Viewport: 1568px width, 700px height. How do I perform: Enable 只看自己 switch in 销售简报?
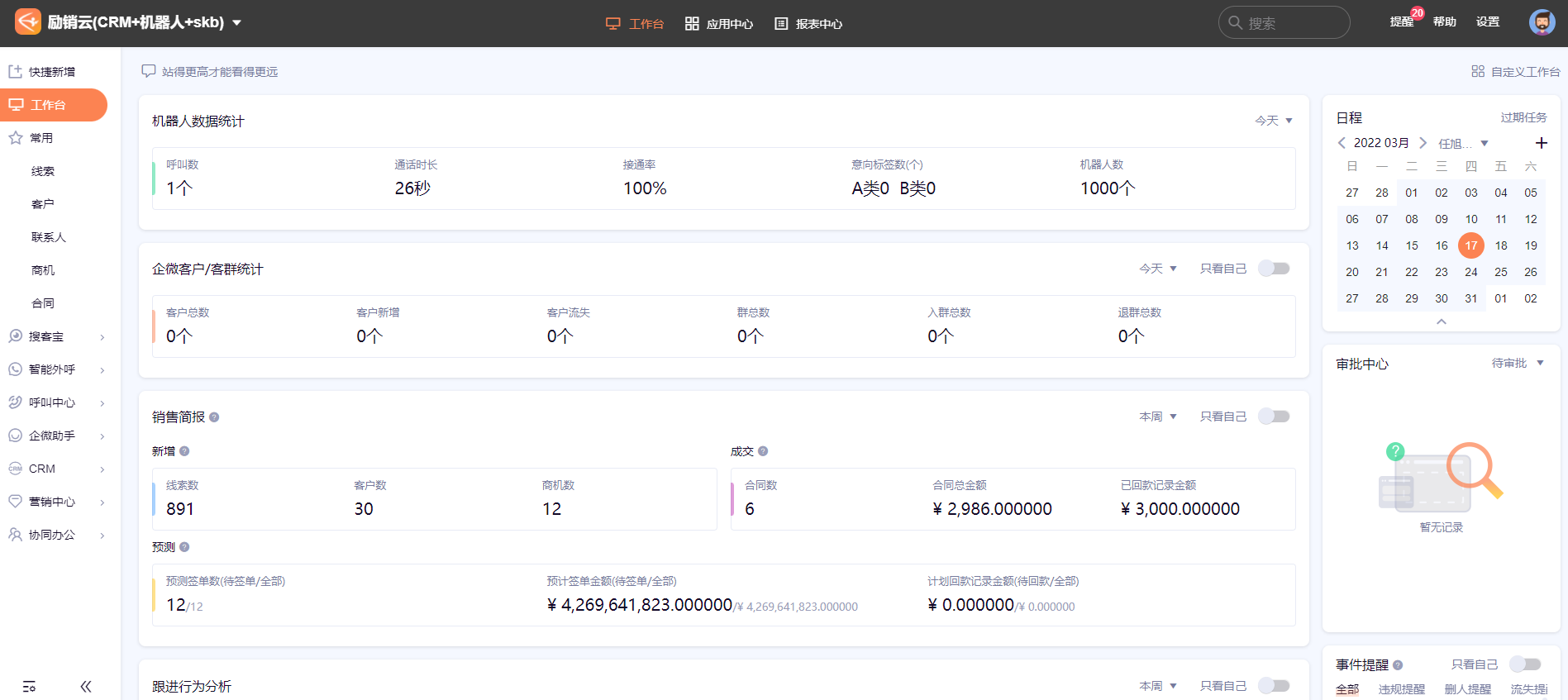pyautogui.click(x=1274, y=417)
